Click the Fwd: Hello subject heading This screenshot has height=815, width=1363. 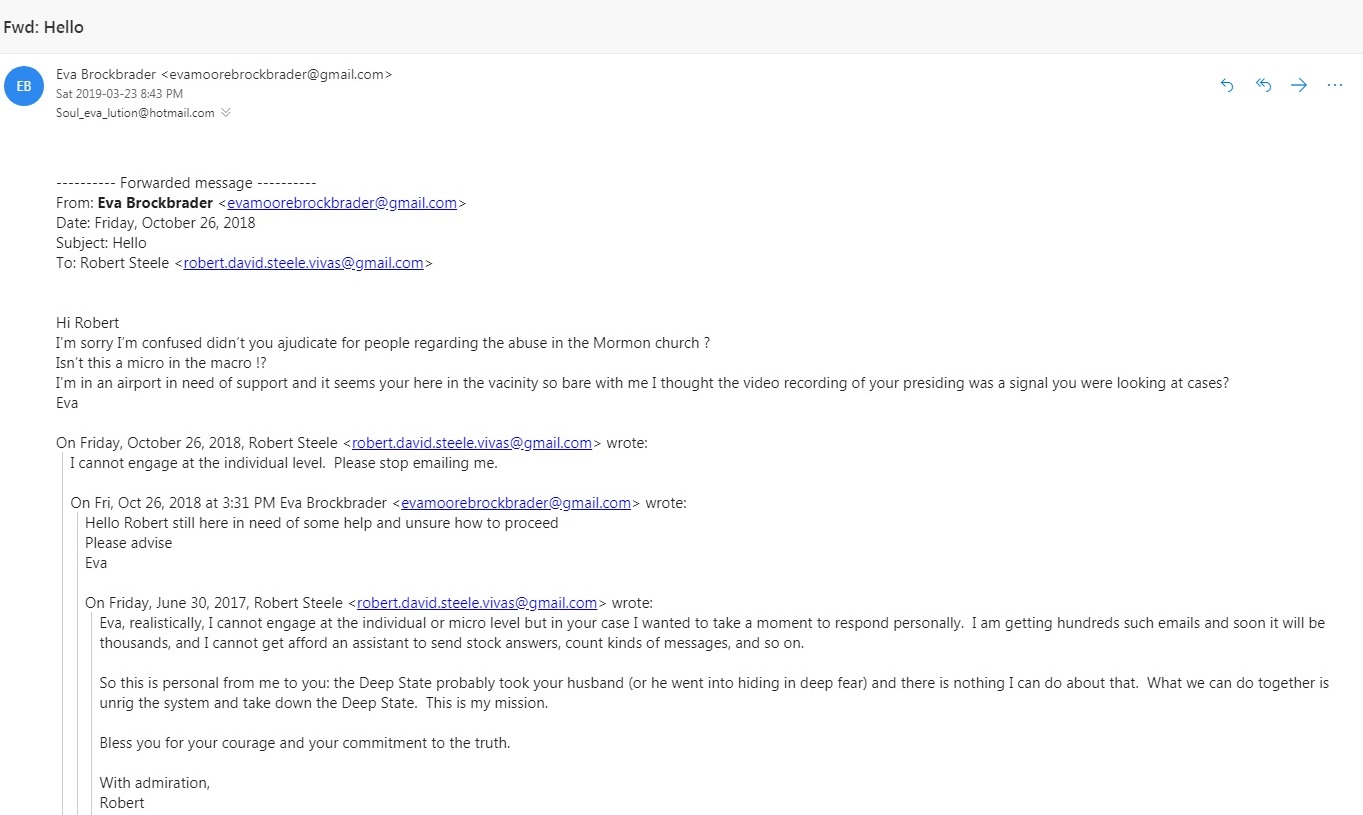click(x=44, y=27)
